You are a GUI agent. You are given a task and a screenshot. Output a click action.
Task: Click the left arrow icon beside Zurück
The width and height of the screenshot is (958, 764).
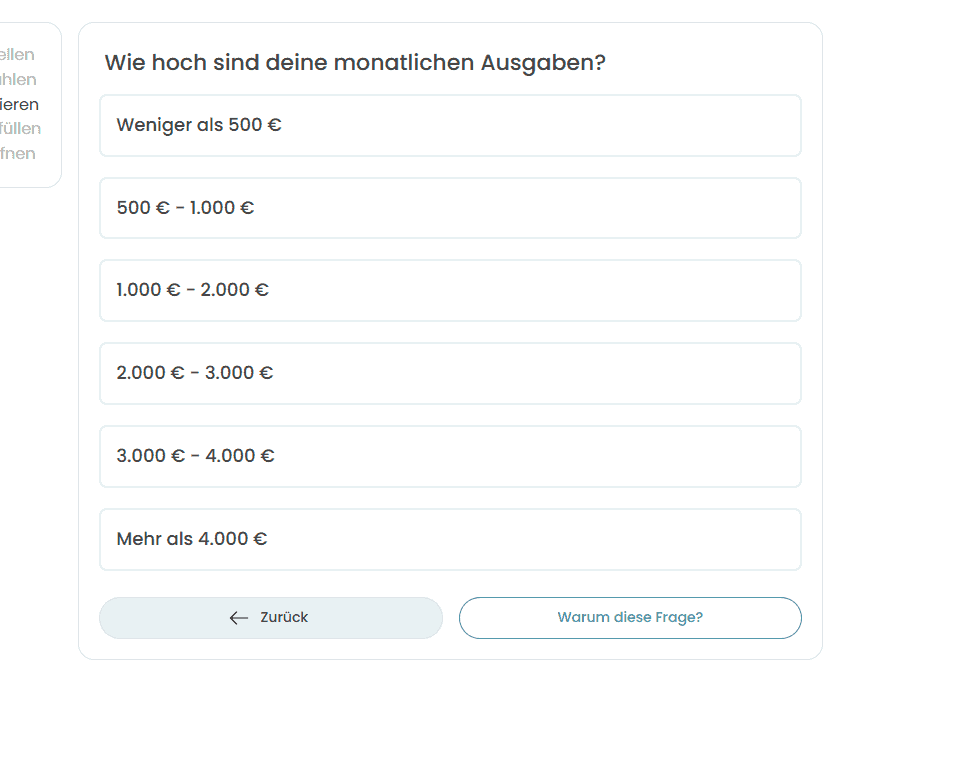coord(238,618)
